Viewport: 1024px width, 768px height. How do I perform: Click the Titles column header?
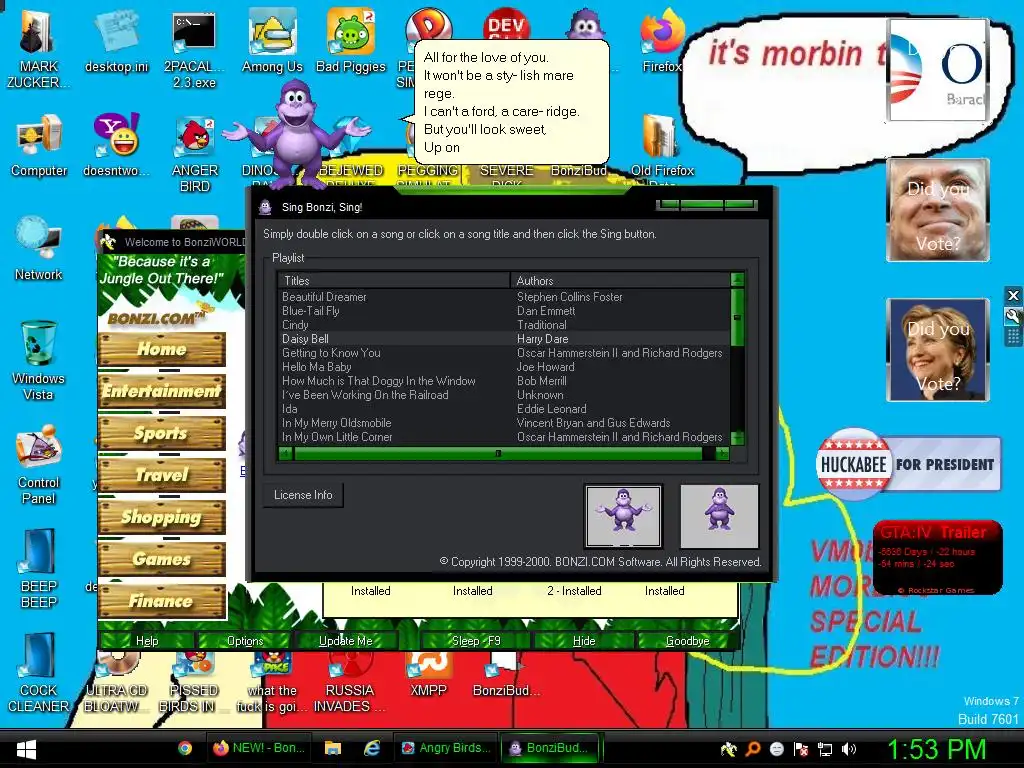394,280
